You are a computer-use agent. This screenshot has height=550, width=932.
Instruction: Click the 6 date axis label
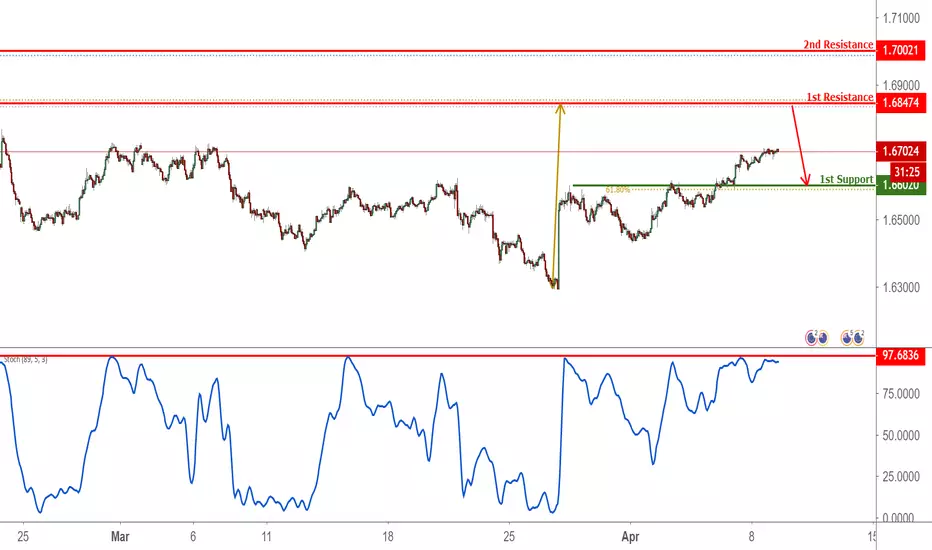(193, 536)
